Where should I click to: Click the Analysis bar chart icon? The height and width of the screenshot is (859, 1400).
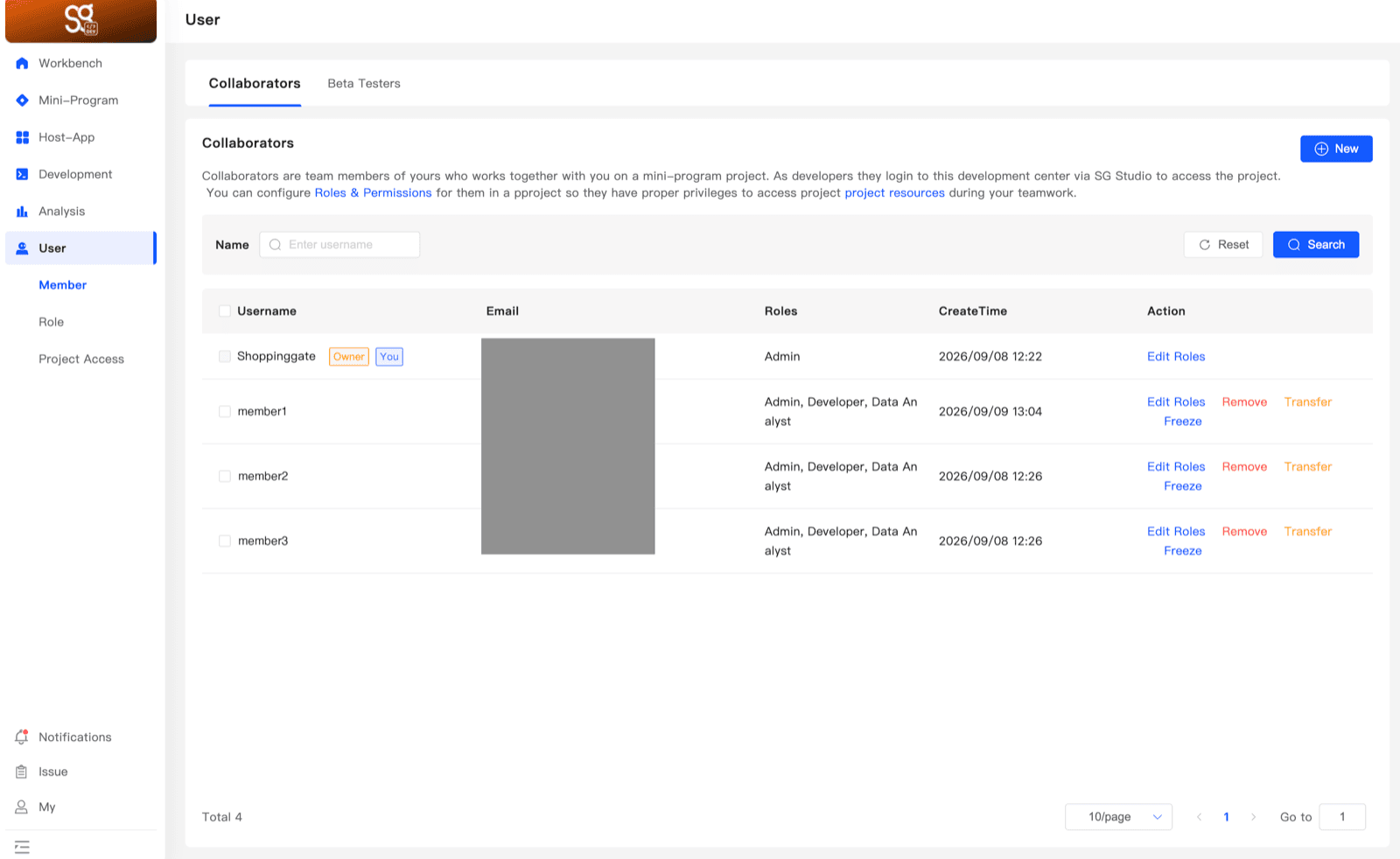22,212
